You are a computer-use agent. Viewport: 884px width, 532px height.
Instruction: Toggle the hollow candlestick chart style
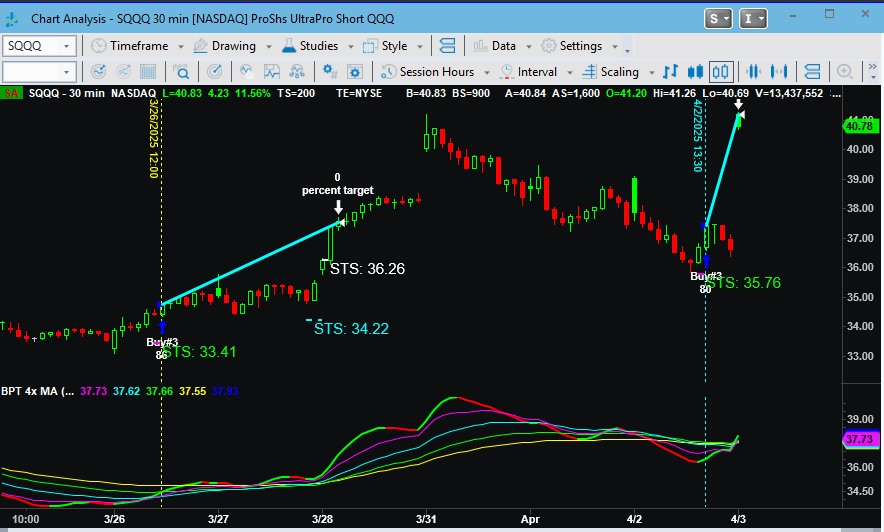(x=723, y=72)
